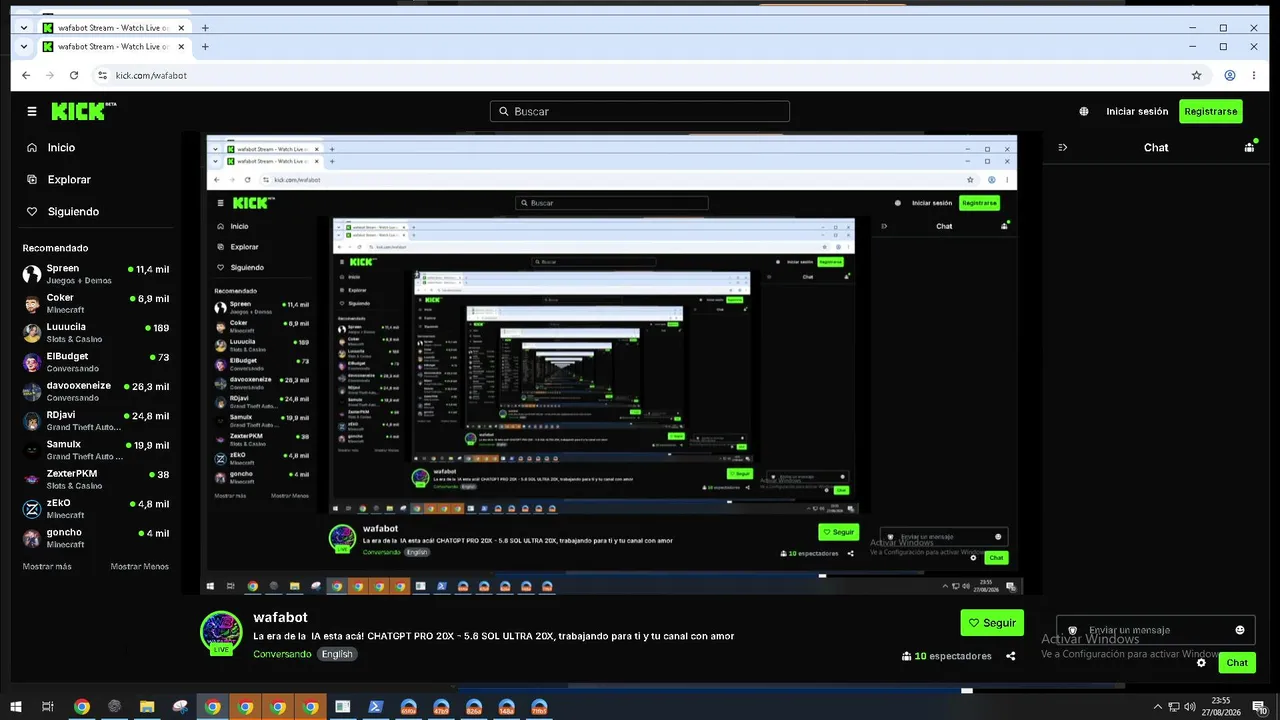Click the main green KICK logo
The height and width of the screenshot is (720, 1280).
(80, 111)
